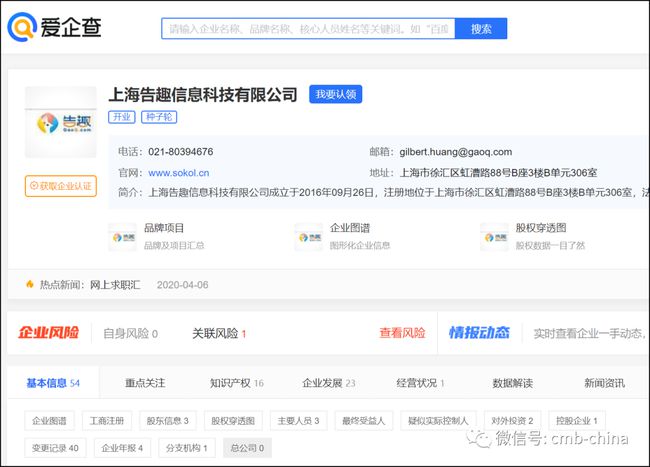
Task: Click 对外投资 2 chip
Action: pyautogui.click(x=512, y=421)
